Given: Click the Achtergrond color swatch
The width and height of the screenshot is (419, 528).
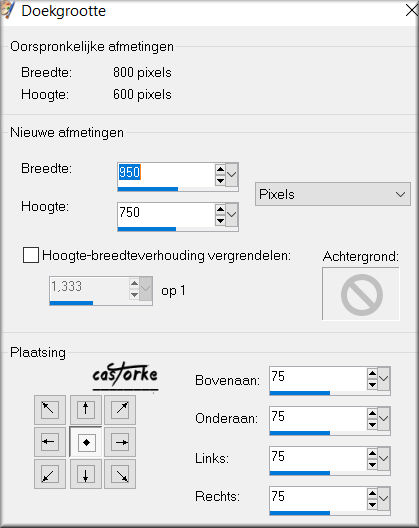Looking at the screenshot, I should (x=361, y=294).
